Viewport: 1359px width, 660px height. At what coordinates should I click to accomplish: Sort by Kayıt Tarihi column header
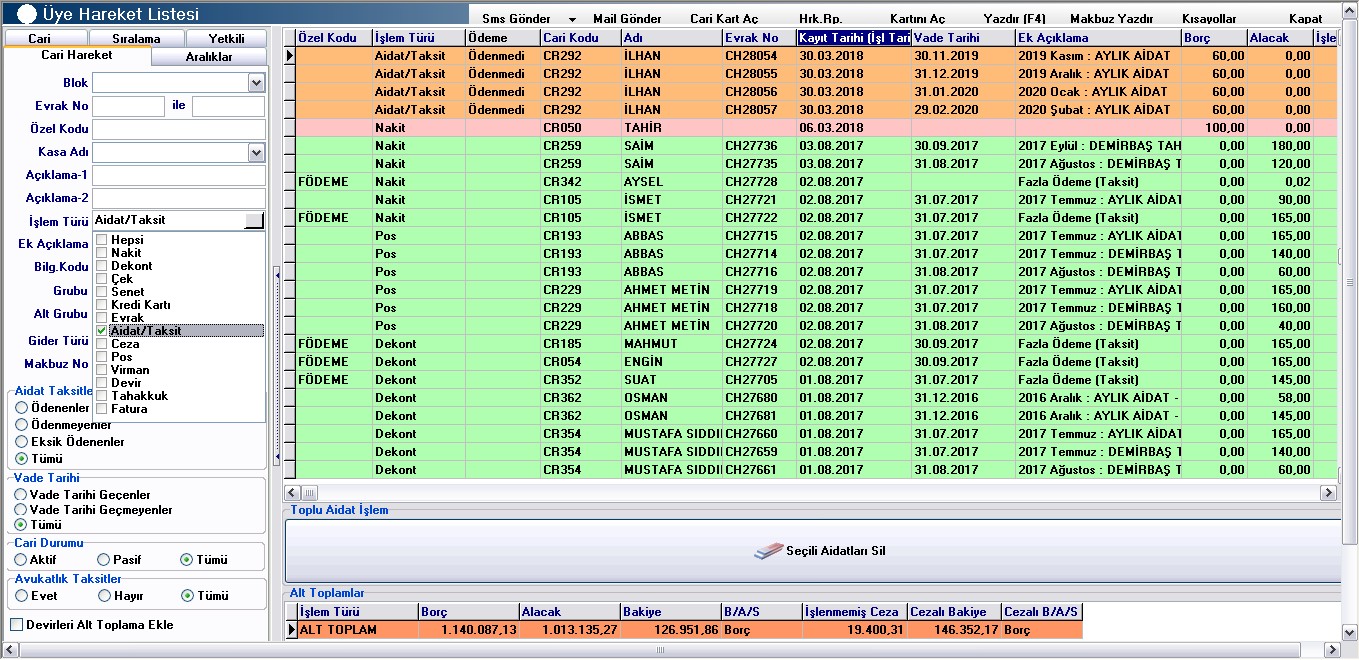pyautogui.click(x=854, y=38)
